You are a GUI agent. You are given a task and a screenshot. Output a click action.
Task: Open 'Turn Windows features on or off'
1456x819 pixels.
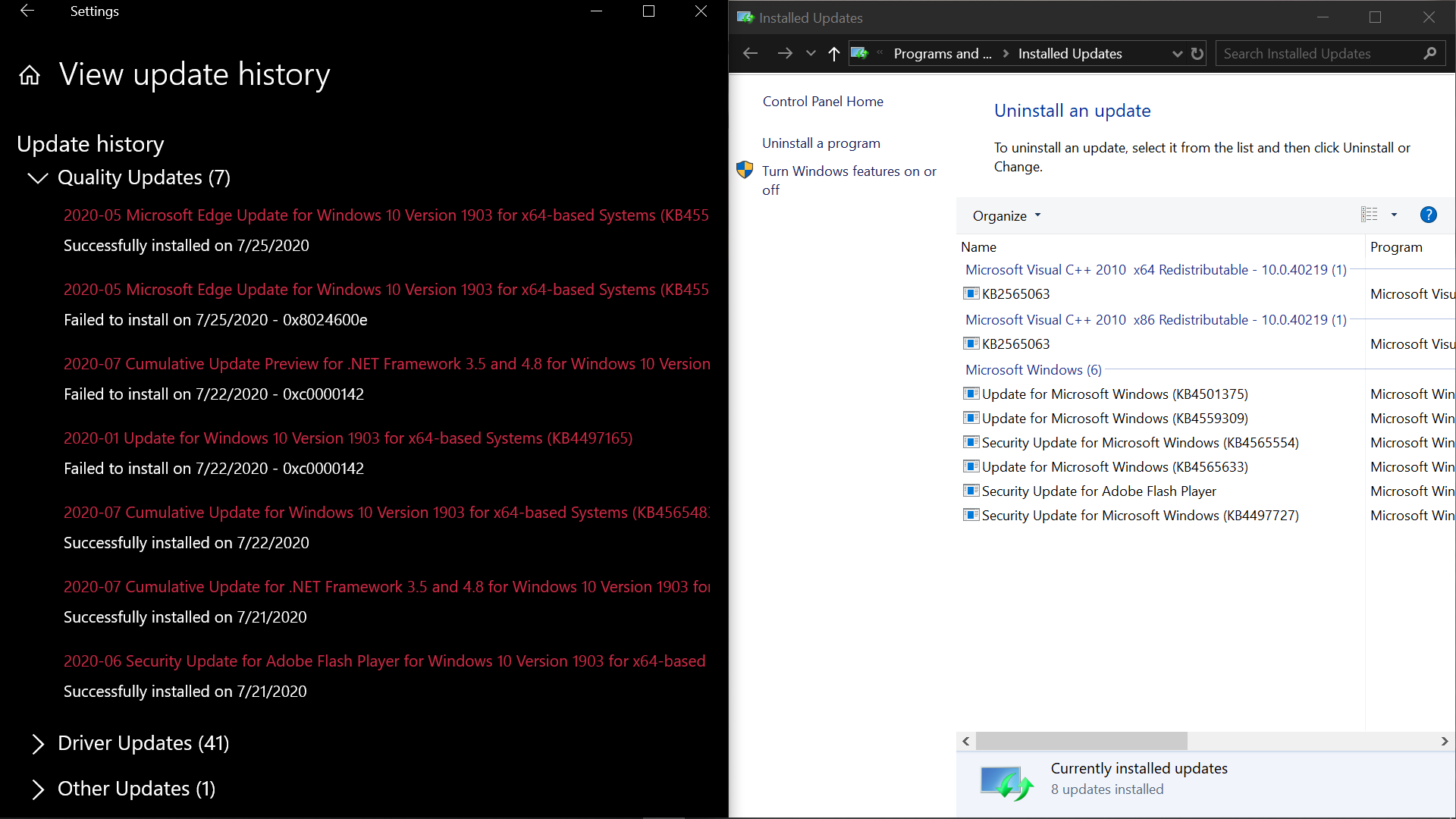[x=849, y=180]
